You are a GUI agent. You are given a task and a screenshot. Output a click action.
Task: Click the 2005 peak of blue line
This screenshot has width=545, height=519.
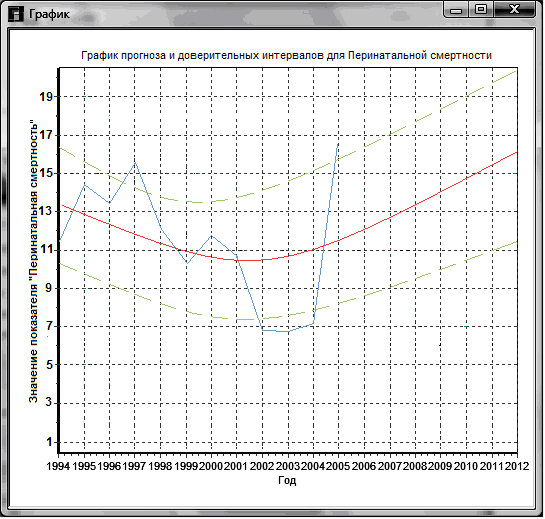click(338, 143)
